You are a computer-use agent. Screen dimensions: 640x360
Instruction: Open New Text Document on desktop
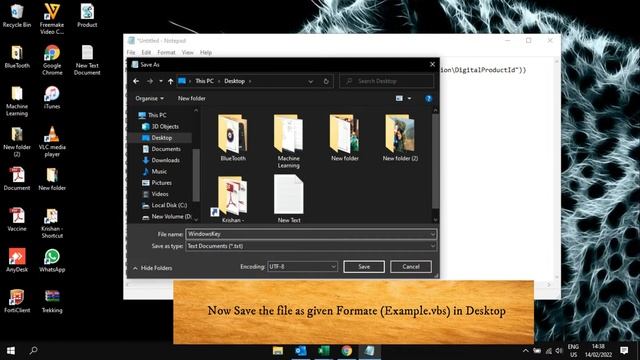87,60
